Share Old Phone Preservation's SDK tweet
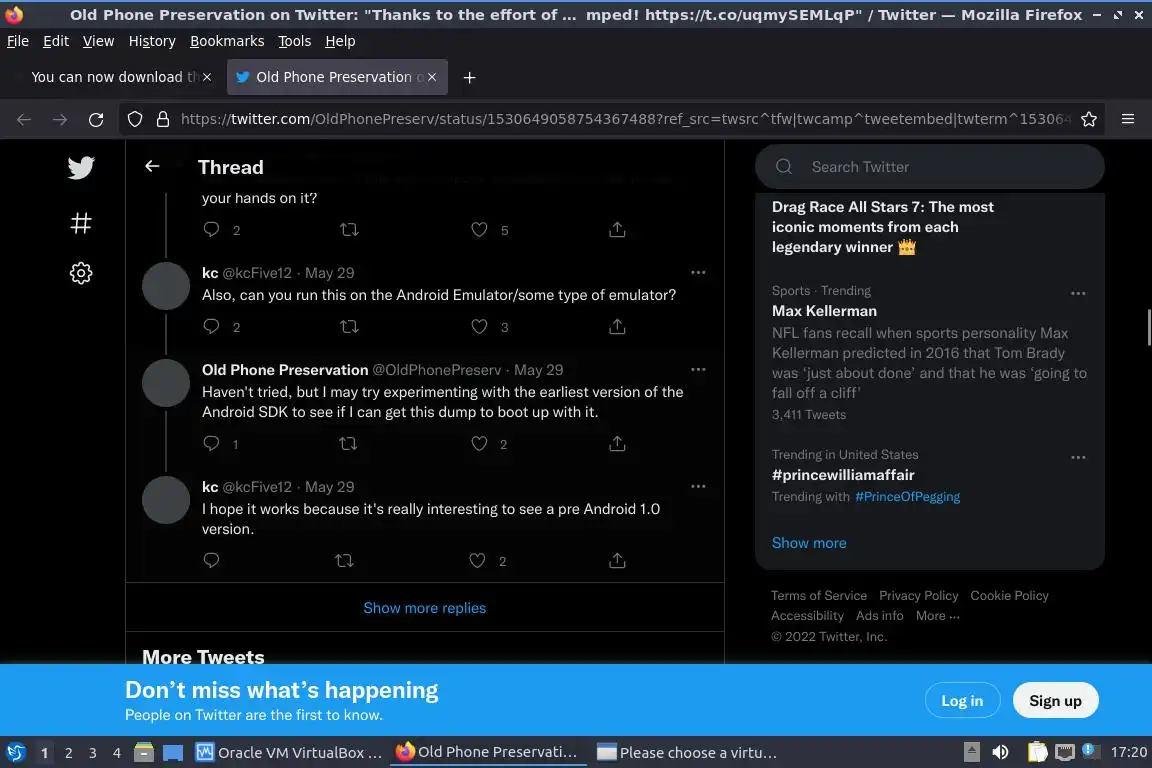1152x768 pixels. pos(617,443)
